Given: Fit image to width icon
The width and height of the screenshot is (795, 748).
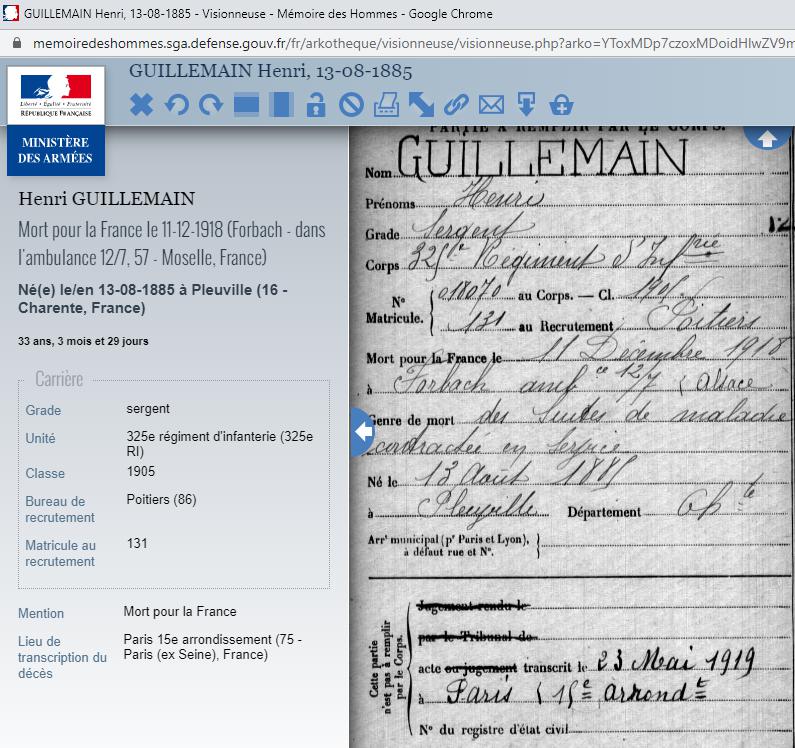Looking at the screenshot, I should [246, 105].
